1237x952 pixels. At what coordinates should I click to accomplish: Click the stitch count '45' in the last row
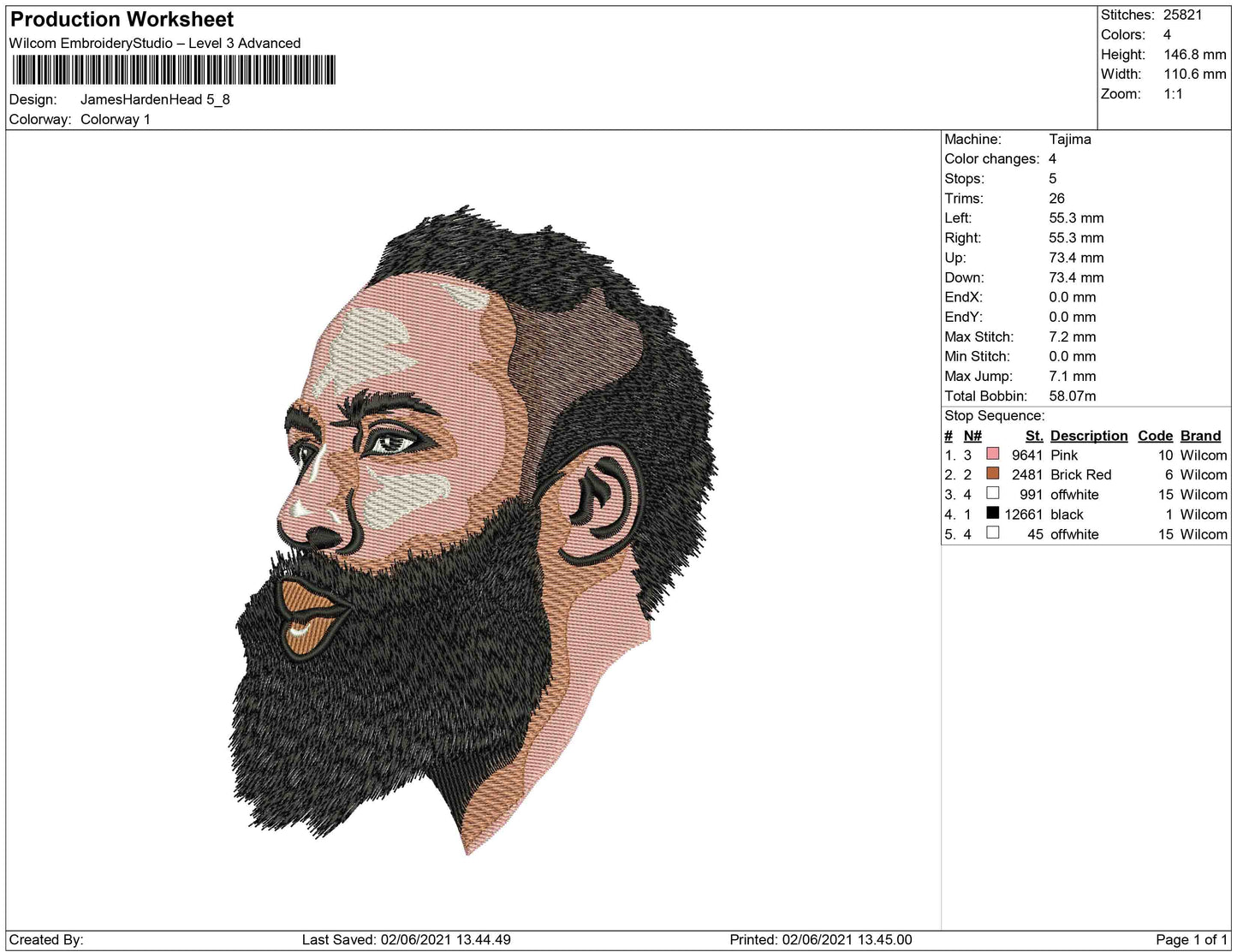tap(1035, 533)
